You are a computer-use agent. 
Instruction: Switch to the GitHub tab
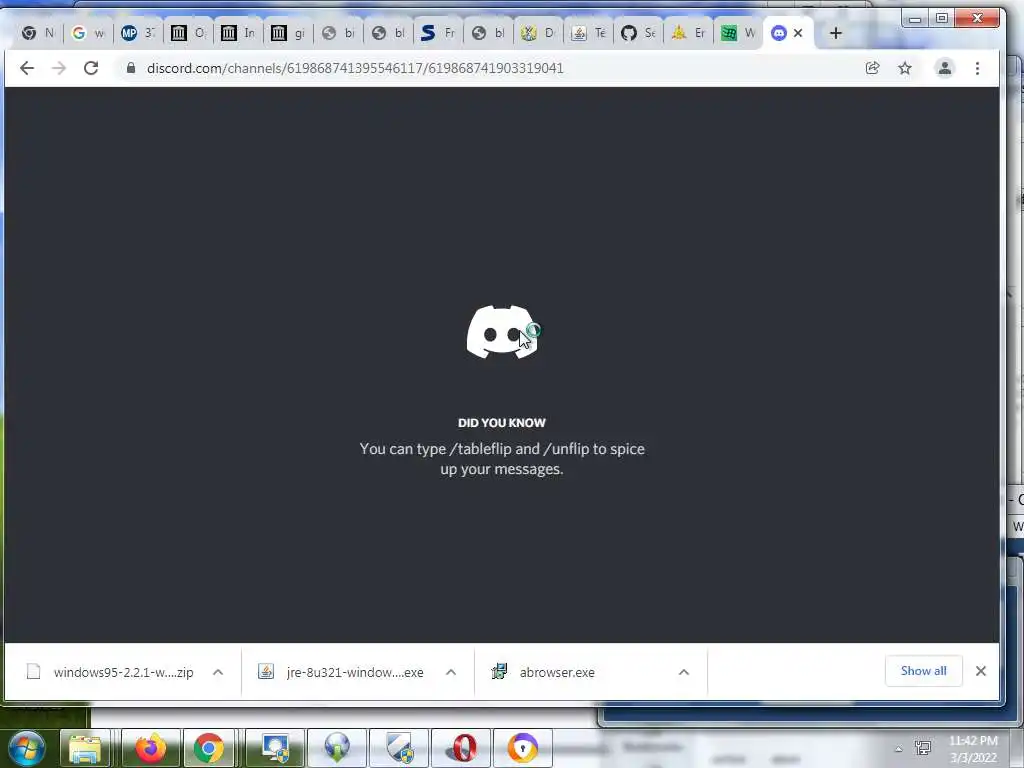[638, 33]
